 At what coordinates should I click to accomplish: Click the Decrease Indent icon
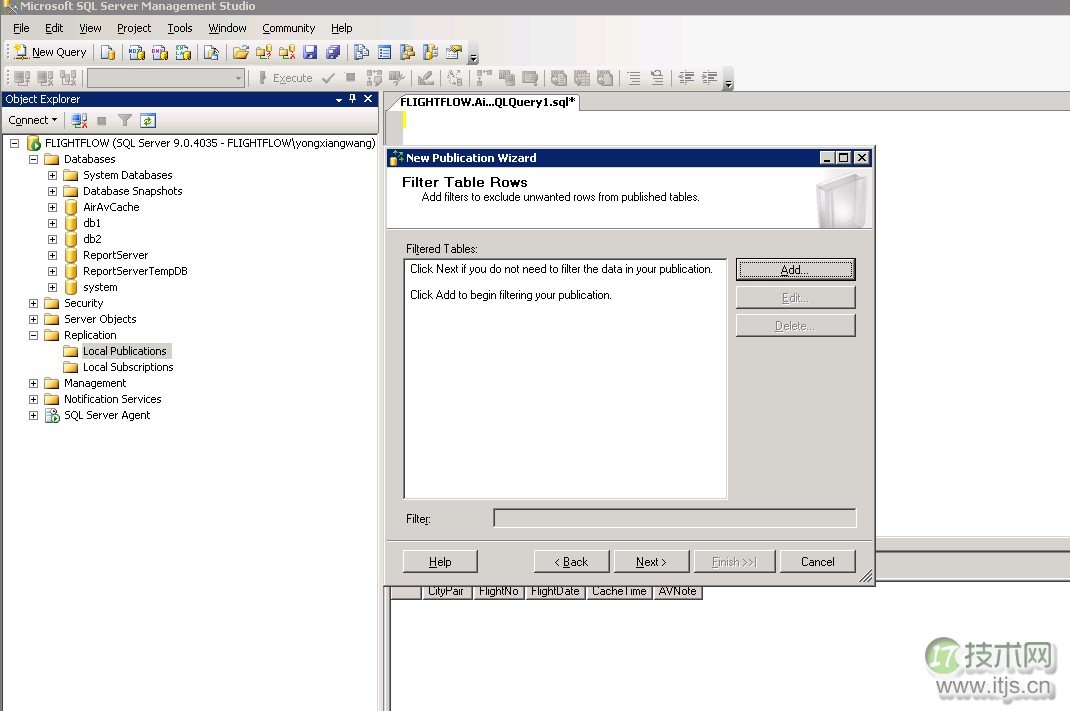tap(686, 78)
